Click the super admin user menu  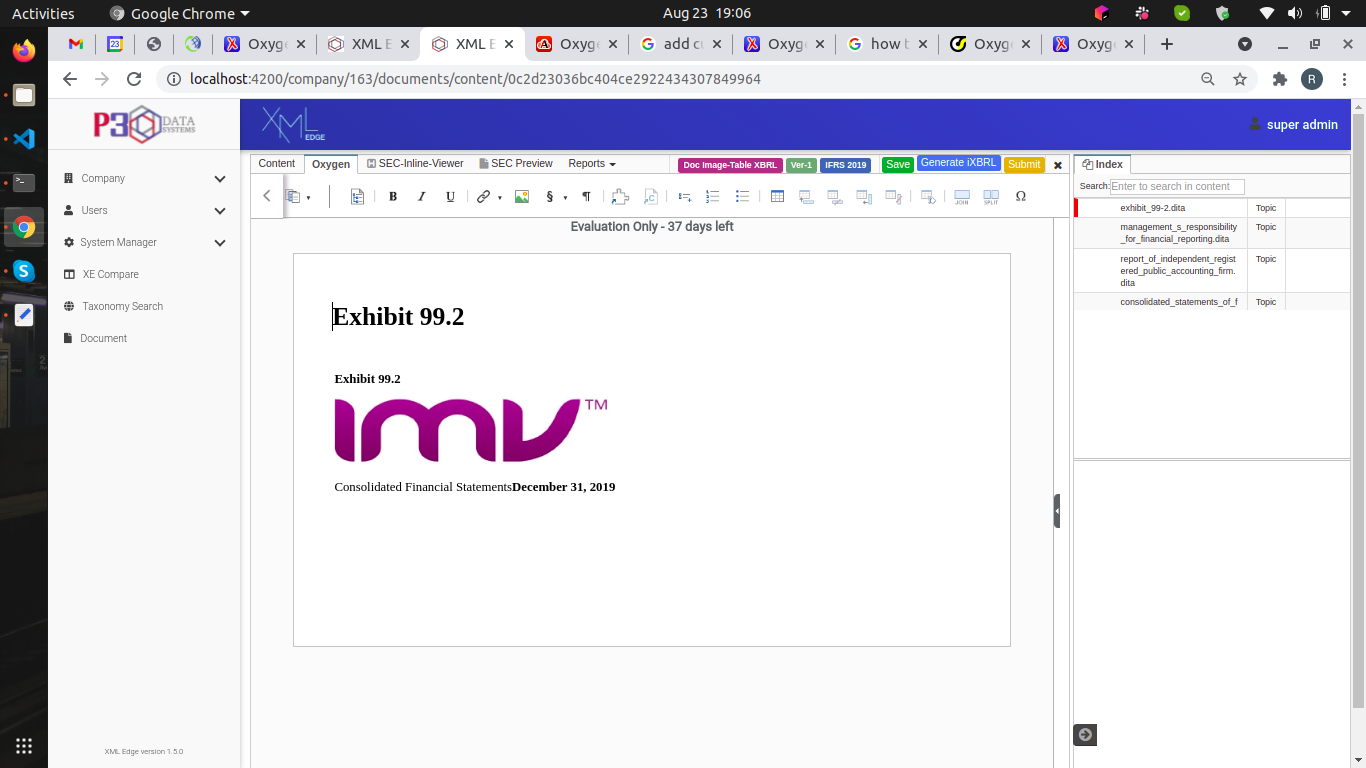(1293, 124)
